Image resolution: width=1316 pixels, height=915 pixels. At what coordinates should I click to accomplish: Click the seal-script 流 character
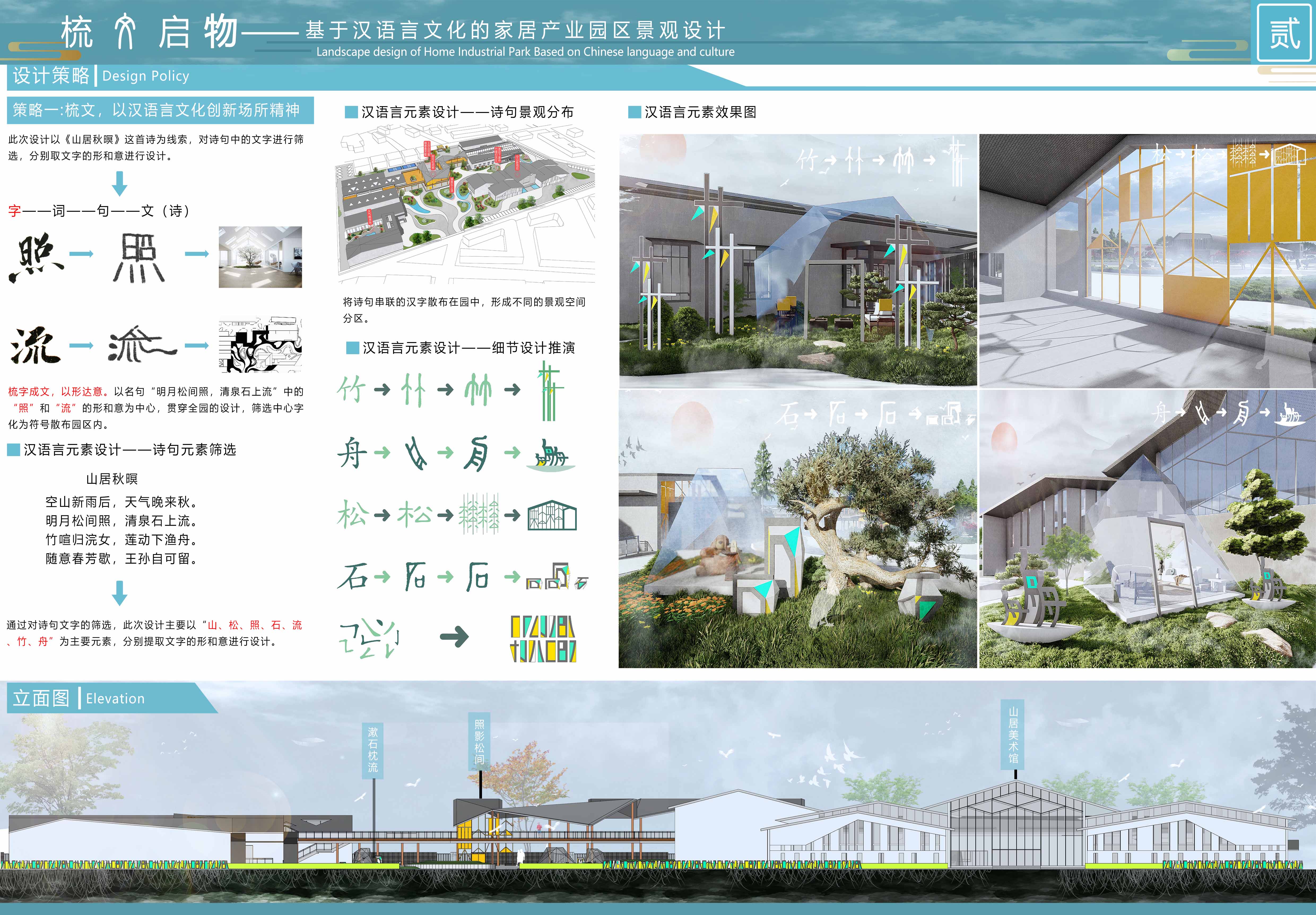point(142,344)
